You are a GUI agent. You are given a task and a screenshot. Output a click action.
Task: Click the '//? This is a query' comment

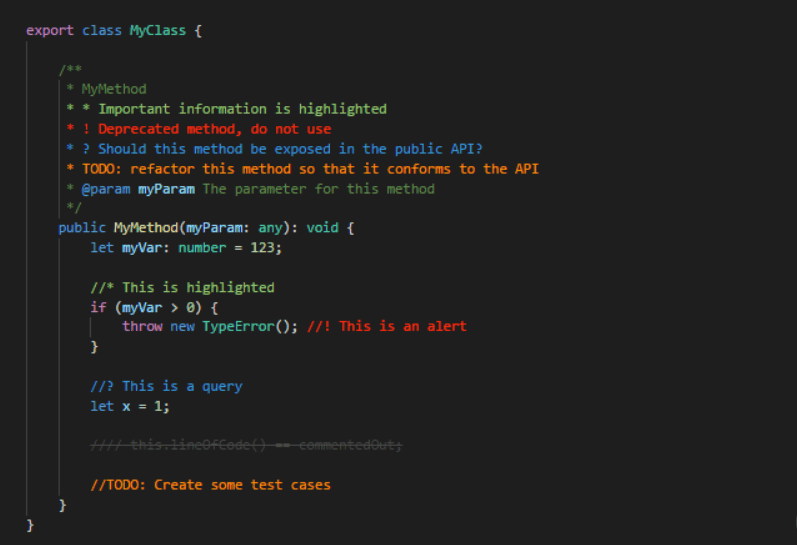pos(166,386)
